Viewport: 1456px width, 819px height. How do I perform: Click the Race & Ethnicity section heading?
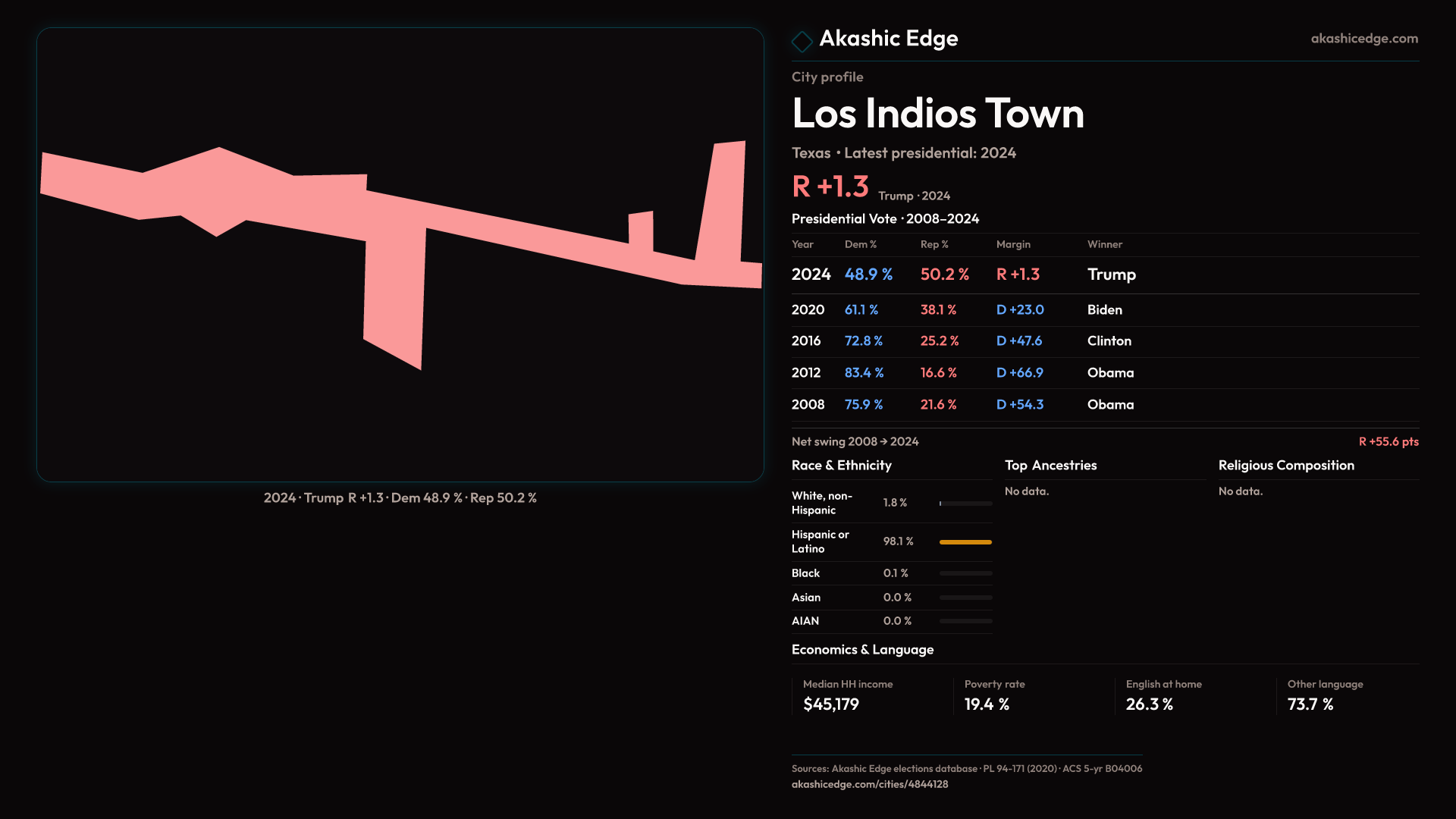841,466
